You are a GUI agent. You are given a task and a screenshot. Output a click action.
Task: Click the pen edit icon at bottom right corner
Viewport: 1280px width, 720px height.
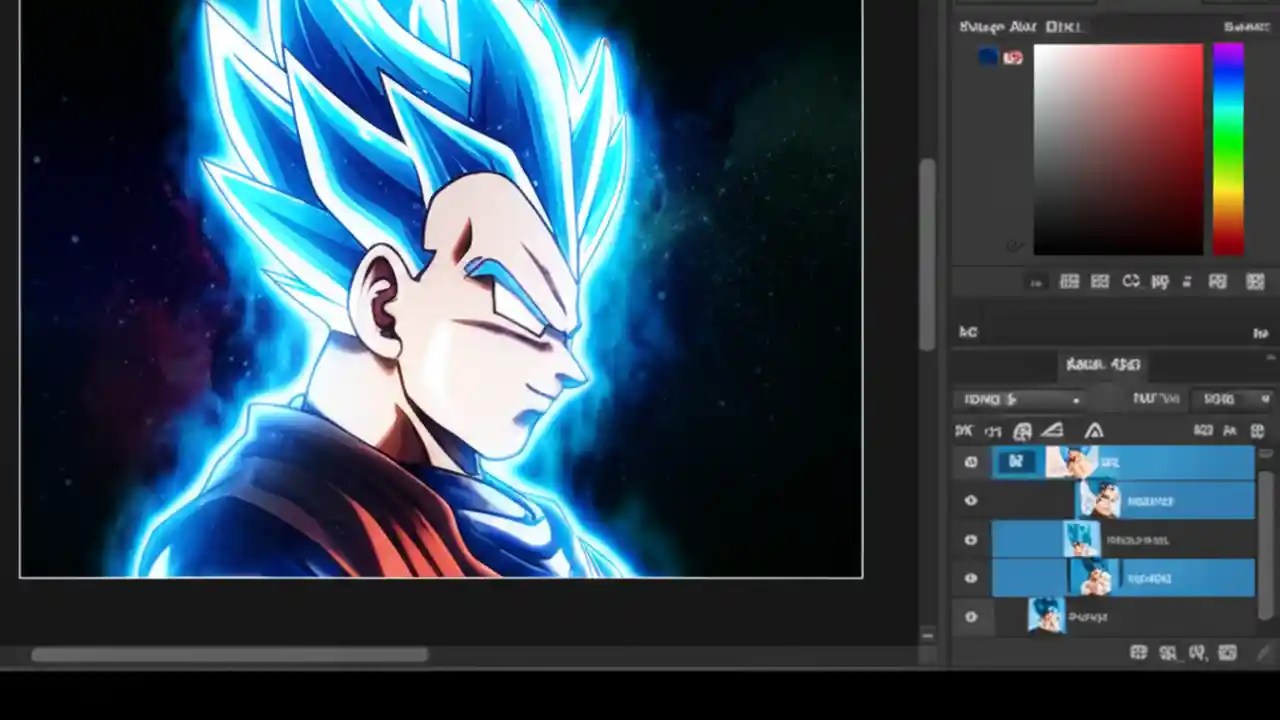pos(1262,652)
